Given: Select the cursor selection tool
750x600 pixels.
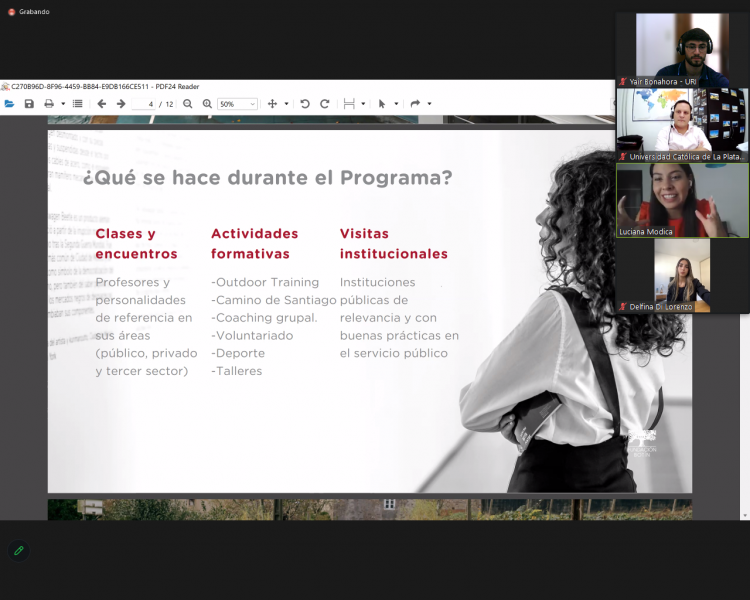Looking at the screenshot, I should click(382, 104).
